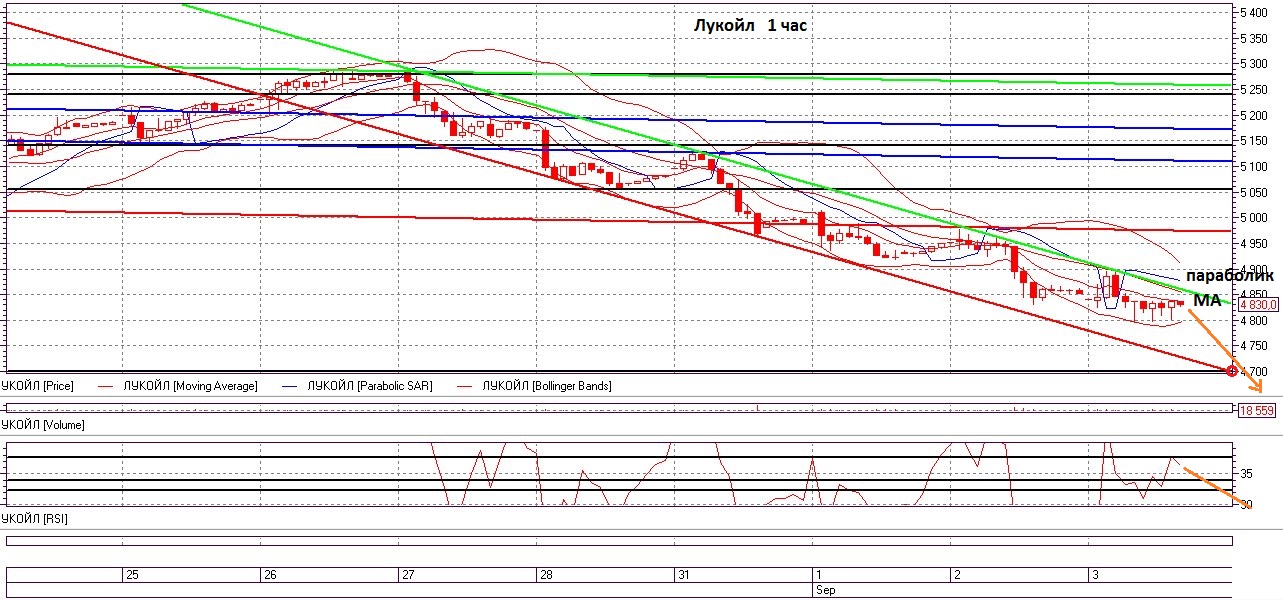Viewport: 1283px width, 600px height.
Task: Click the ЛУКОЙЛ [Parabolic SAR] legend label
Action: 370,385
